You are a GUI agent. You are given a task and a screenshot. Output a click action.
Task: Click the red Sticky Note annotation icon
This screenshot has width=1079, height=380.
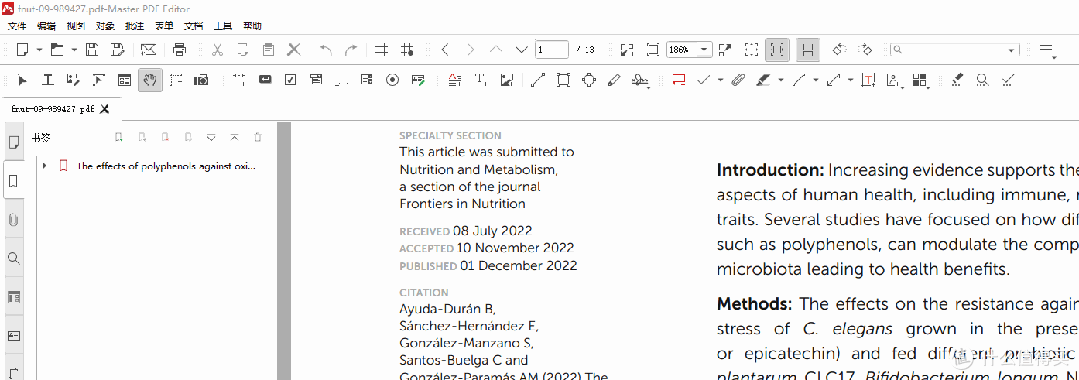click(679, 81)
